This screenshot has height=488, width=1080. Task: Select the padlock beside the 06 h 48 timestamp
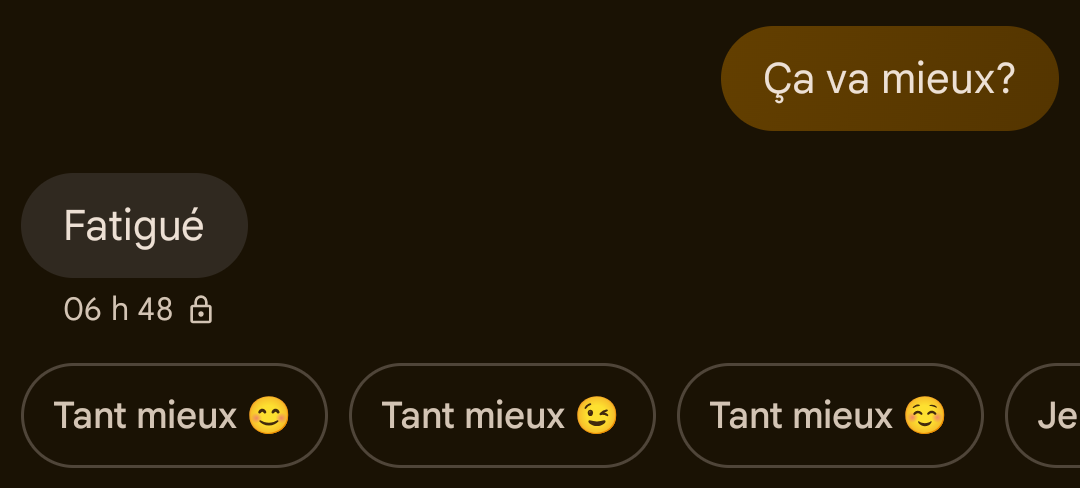tap(201, 310)
